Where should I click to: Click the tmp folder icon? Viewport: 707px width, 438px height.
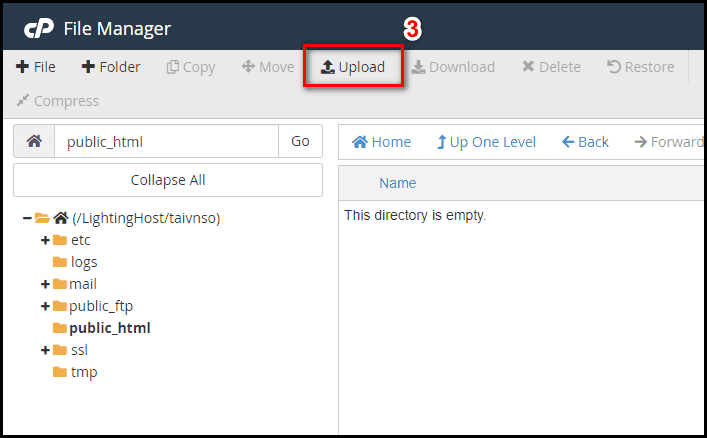click(60, 372)
